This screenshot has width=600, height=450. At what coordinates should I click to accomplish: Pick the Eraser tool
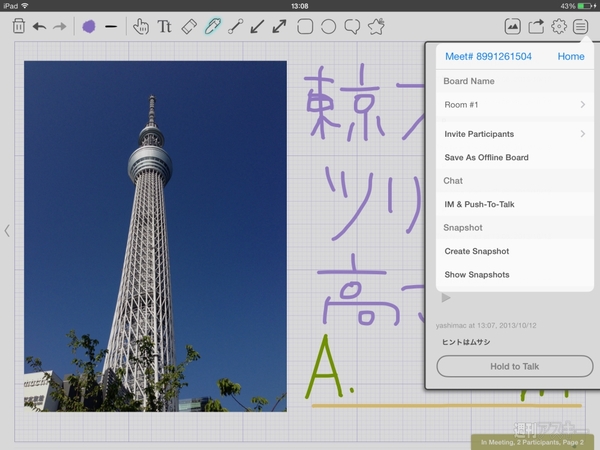[189, 26]
